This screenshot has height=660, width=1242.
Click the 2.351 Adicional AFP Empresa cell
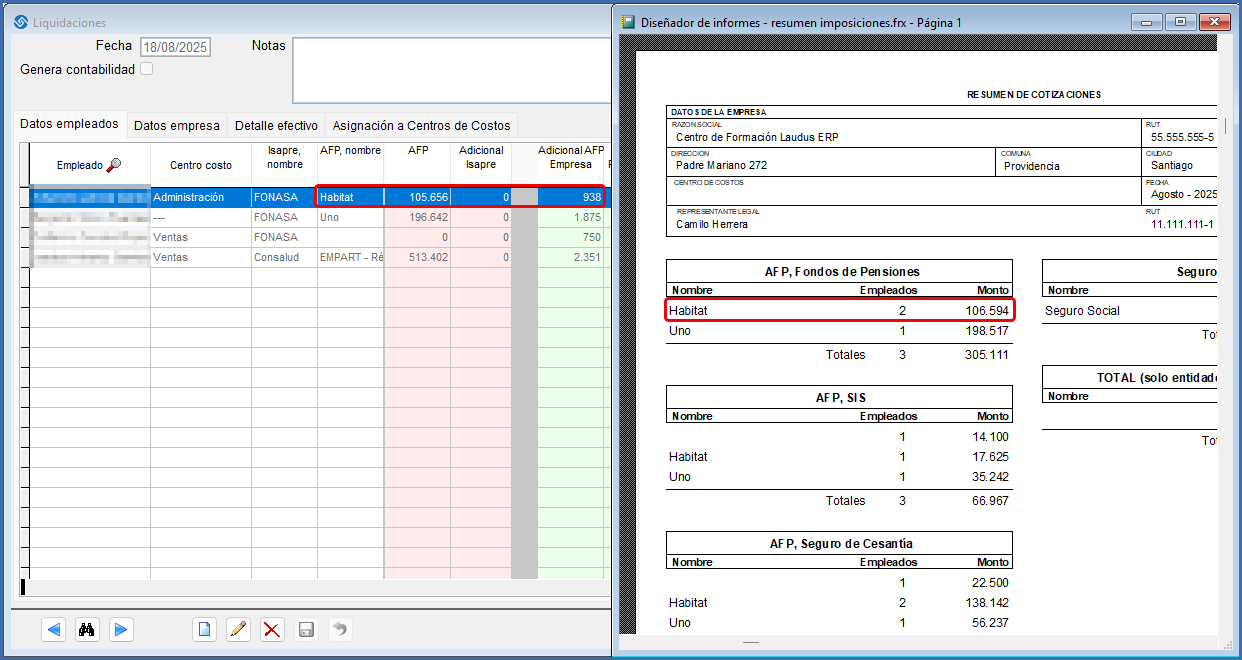(571, 257)
